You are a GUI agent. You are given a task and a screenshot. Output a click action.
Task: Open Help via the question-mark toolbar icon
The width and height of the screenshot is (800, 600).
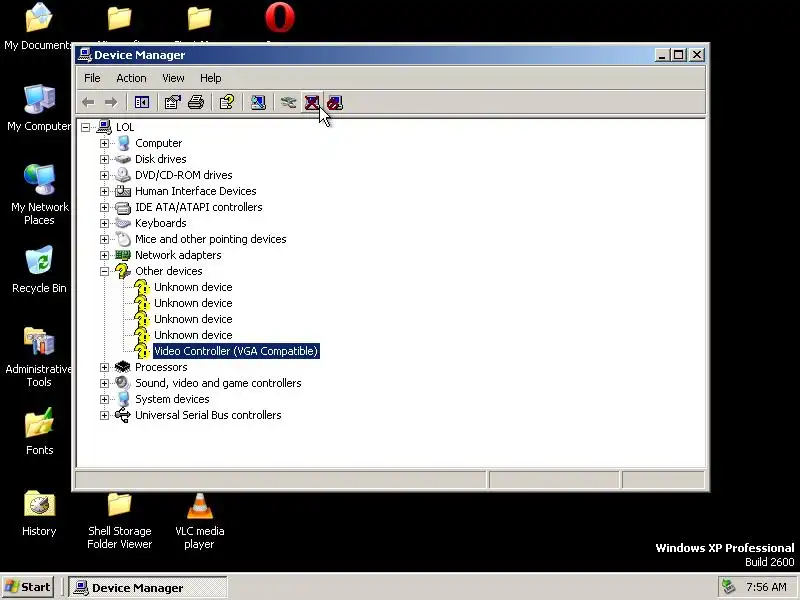227,103
